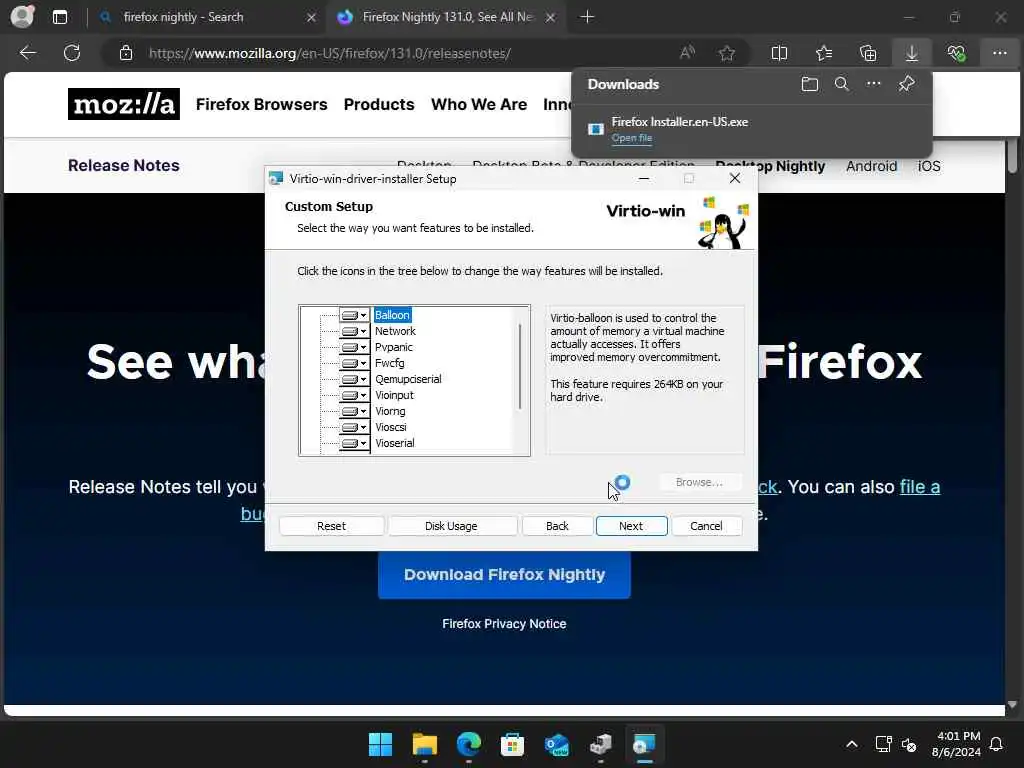Image resolution: width=1024 pixels, height=768 pixels.
Task: Open Edge Settings and more menu
Action: 1000,53
